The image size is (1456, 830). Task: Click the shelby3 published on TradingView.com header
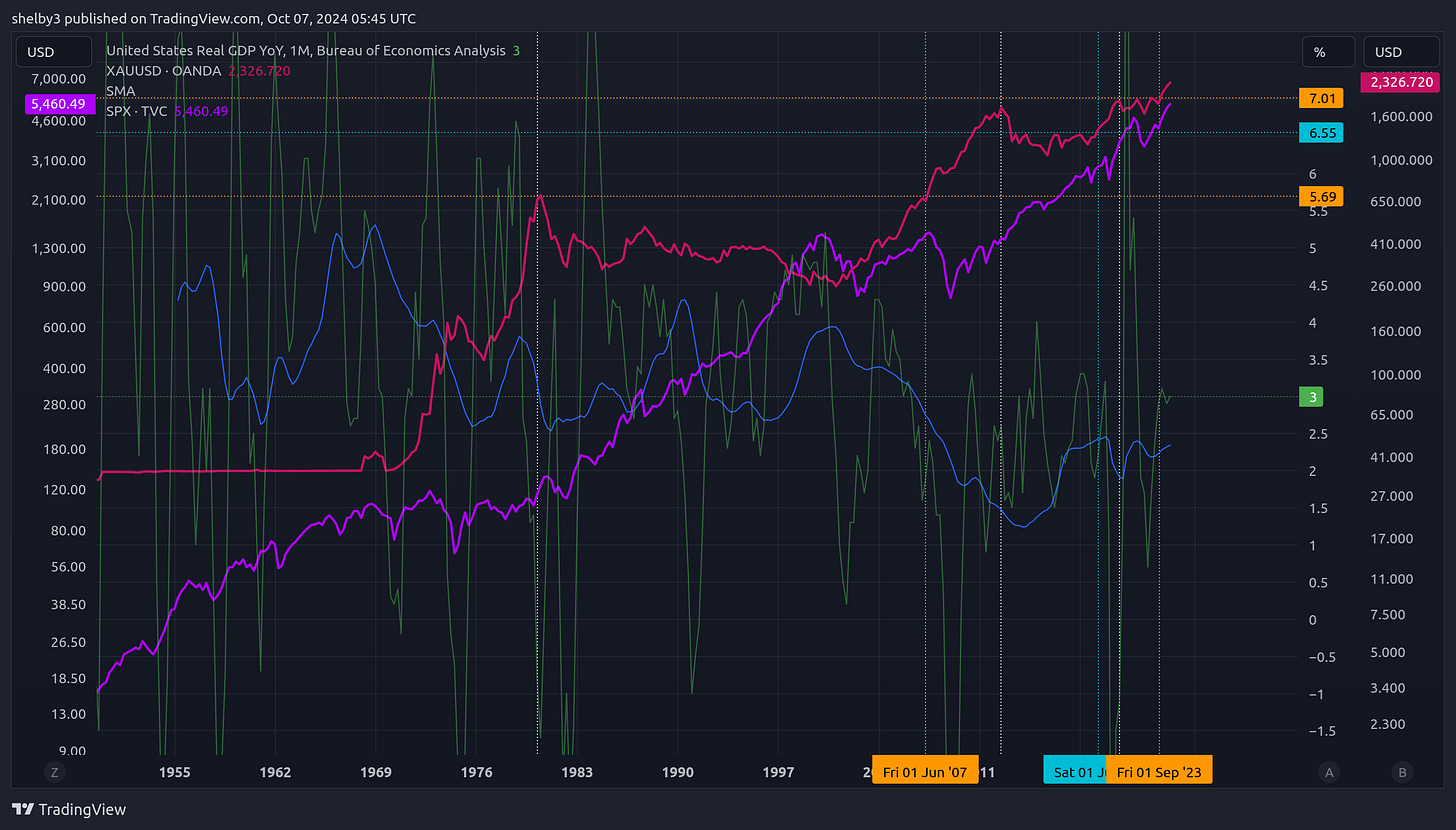coord(214,18)
